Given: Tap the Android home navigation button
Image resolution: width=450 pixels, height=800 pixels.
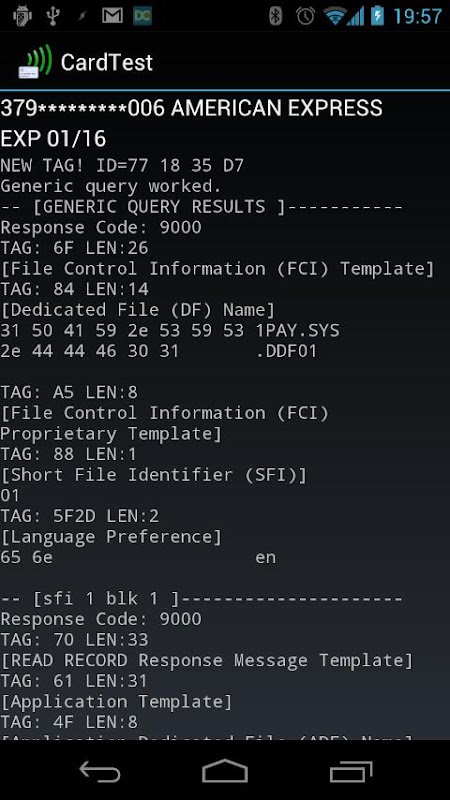Looking at the screenshot, I should click(224, 770).
